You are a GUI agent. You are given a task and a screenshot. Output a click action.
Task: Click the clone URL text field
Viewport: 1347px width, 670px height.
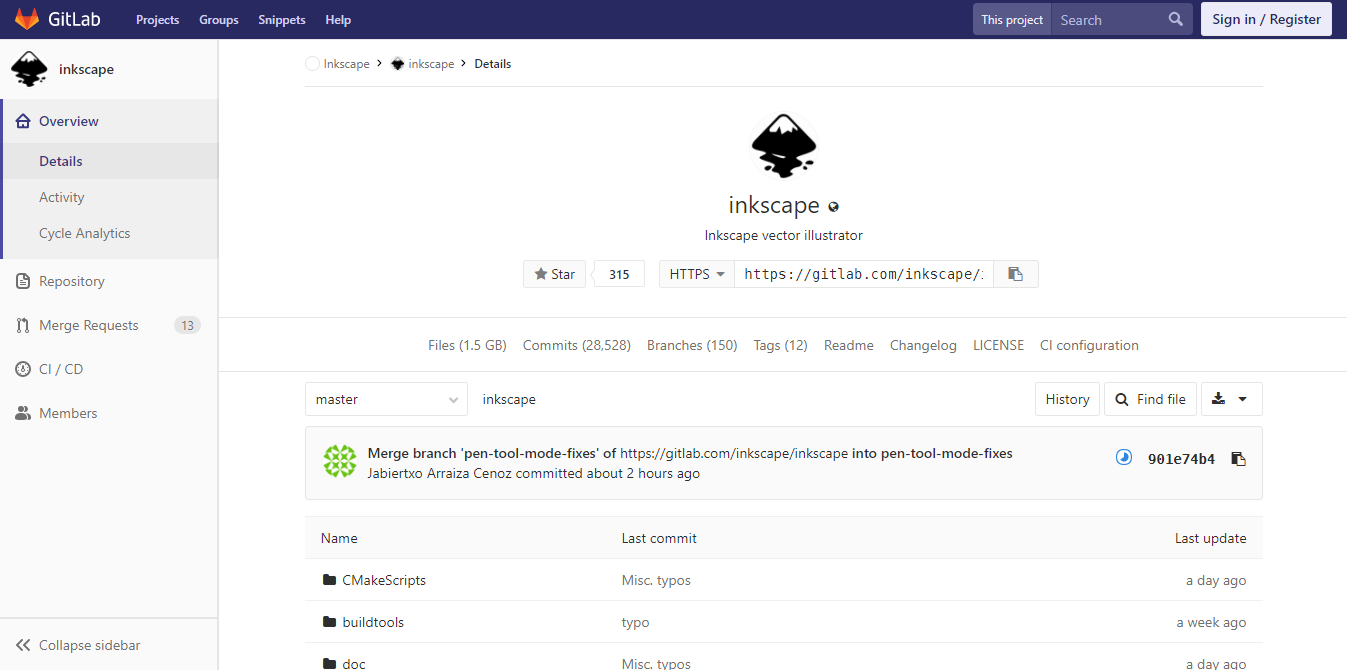coord(864,274)
